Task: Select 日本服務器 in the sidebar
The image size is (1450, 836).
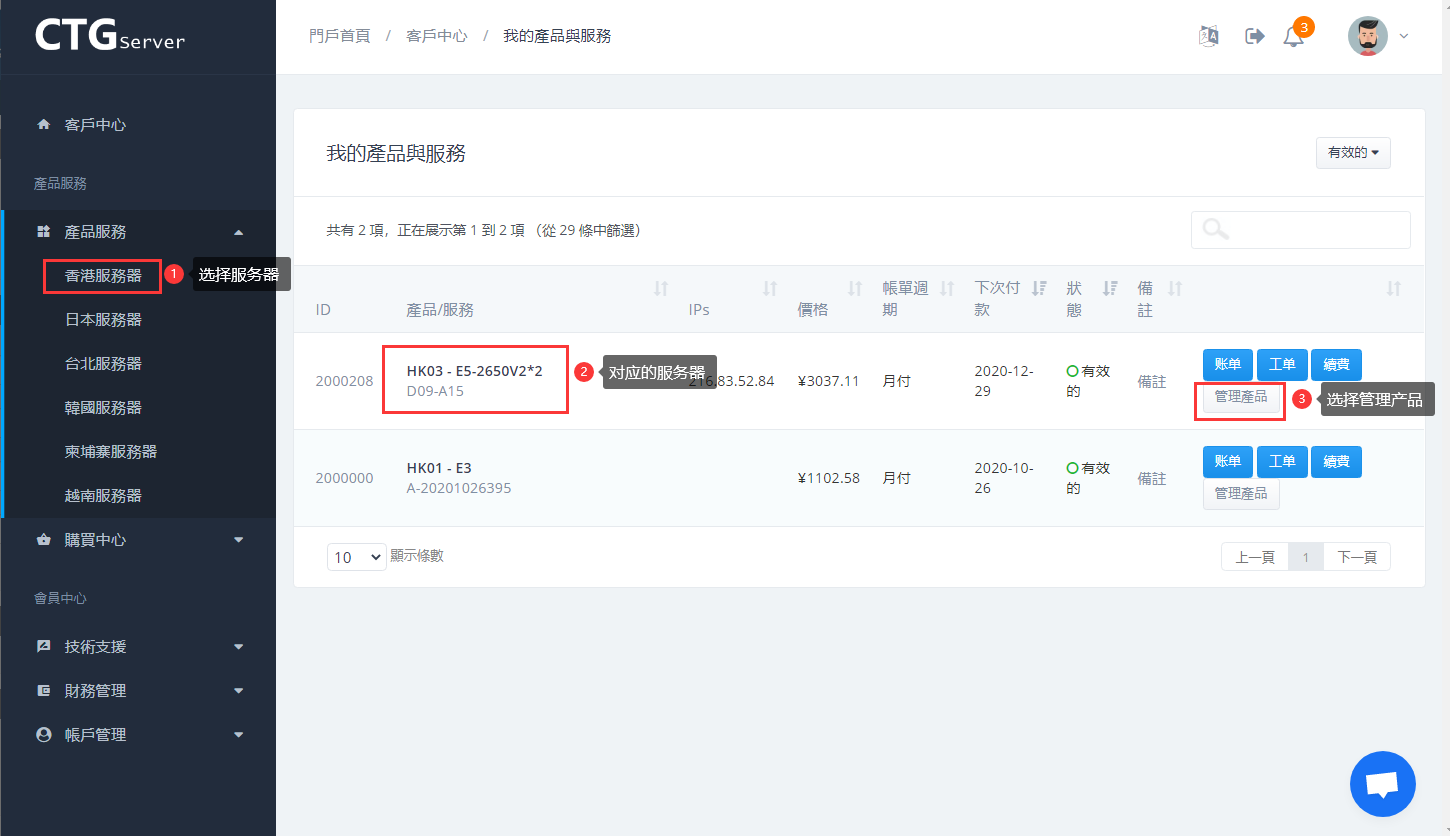Action: (103, 320)
